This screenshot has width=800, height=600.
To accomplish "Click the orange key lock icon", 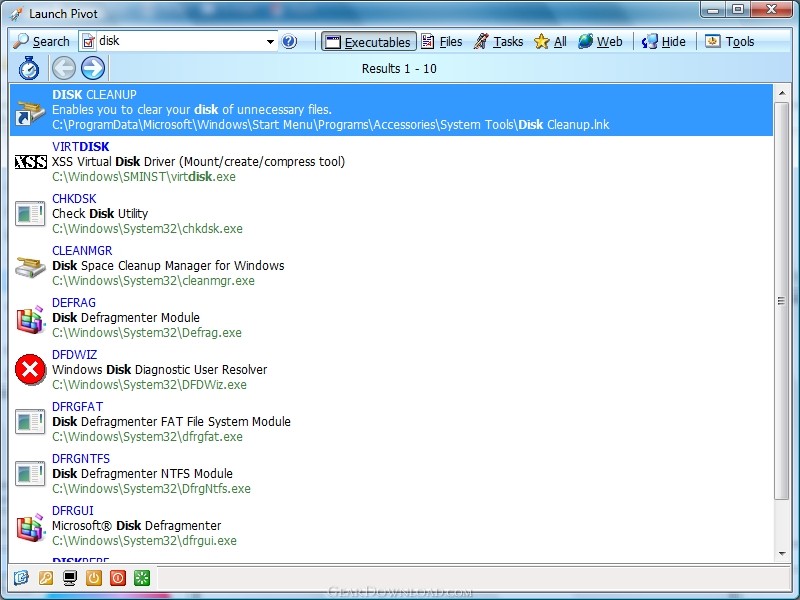I will 45,578.
